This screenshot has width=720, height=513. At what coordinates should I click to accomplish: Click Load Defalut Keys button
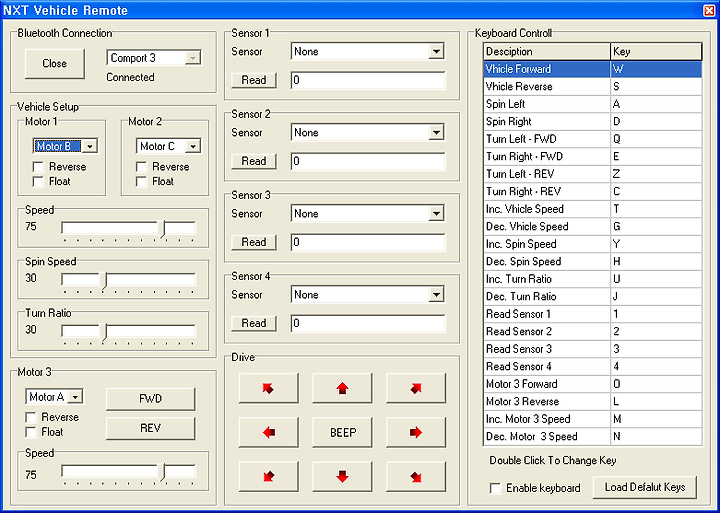[645, 487]
